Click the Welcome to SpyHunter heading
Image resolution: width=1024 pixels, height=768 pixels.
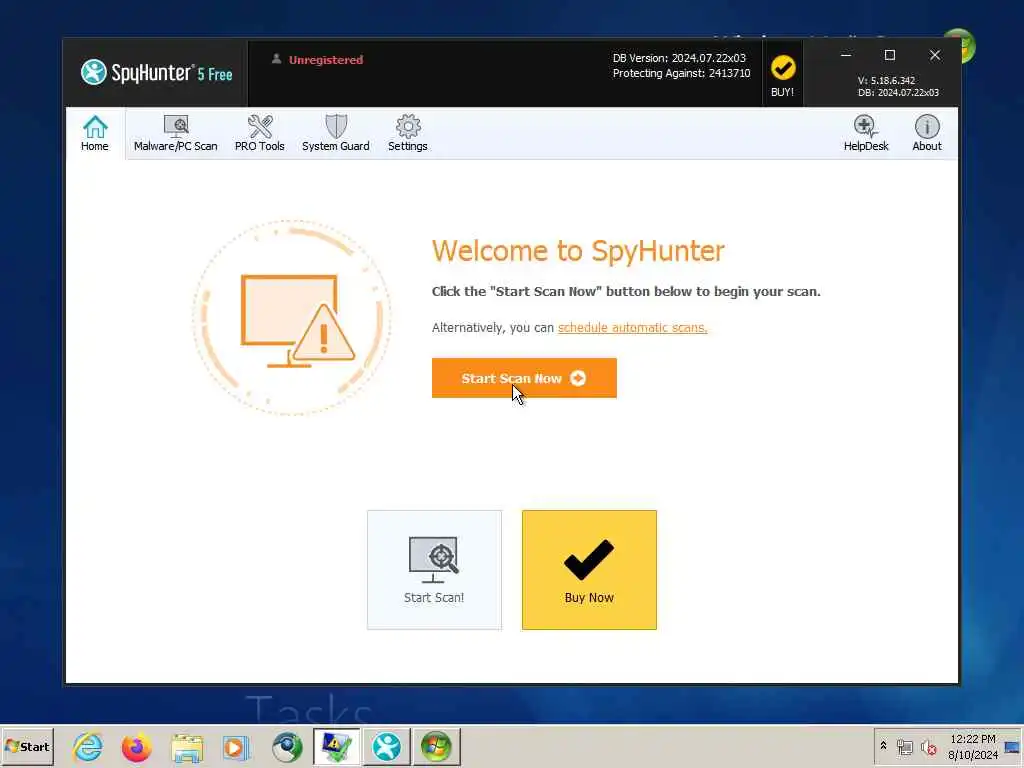pyautogui.click(x=578, y=251)
